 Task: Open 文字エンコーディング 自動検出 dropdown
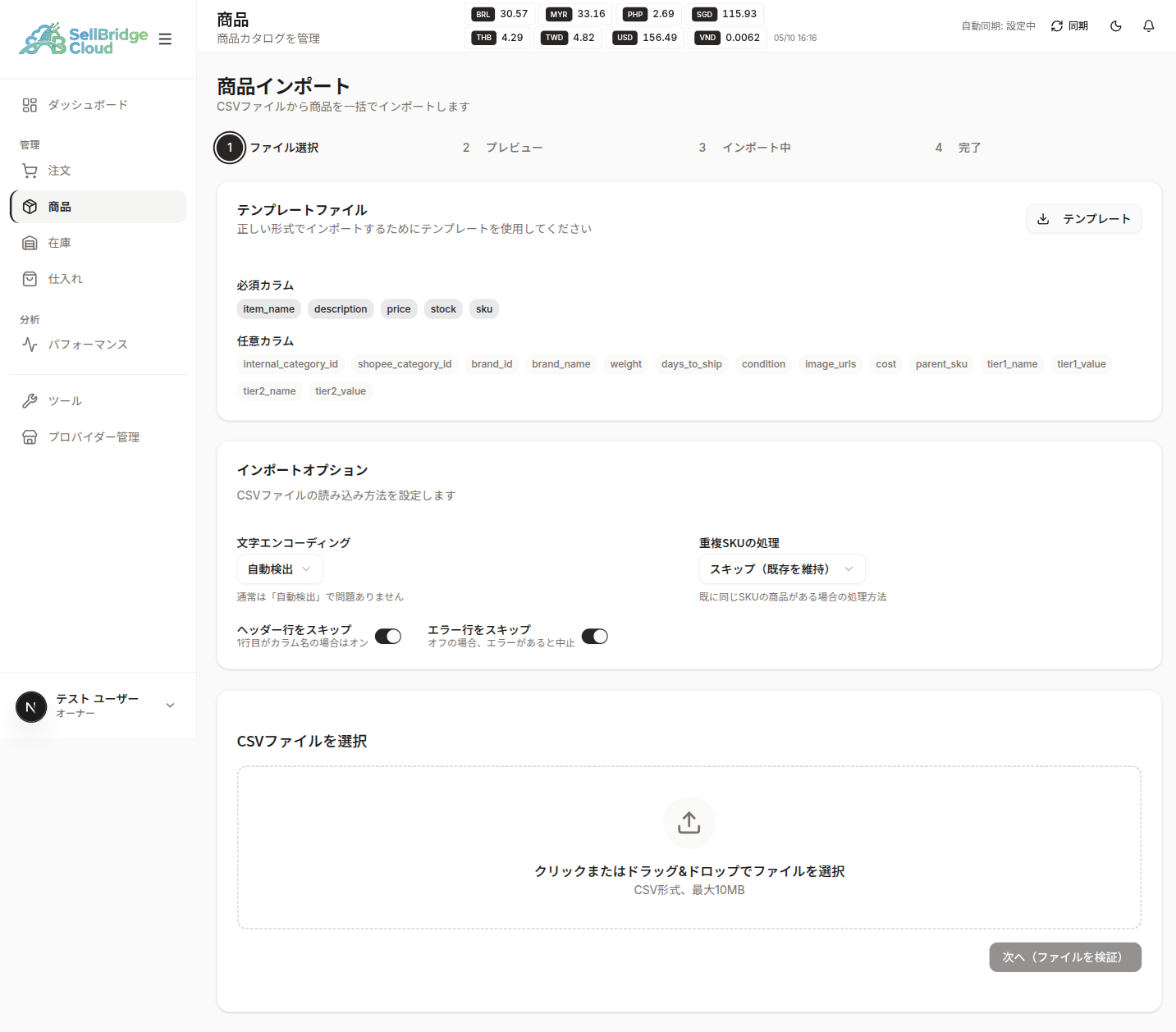pos(280,569)
